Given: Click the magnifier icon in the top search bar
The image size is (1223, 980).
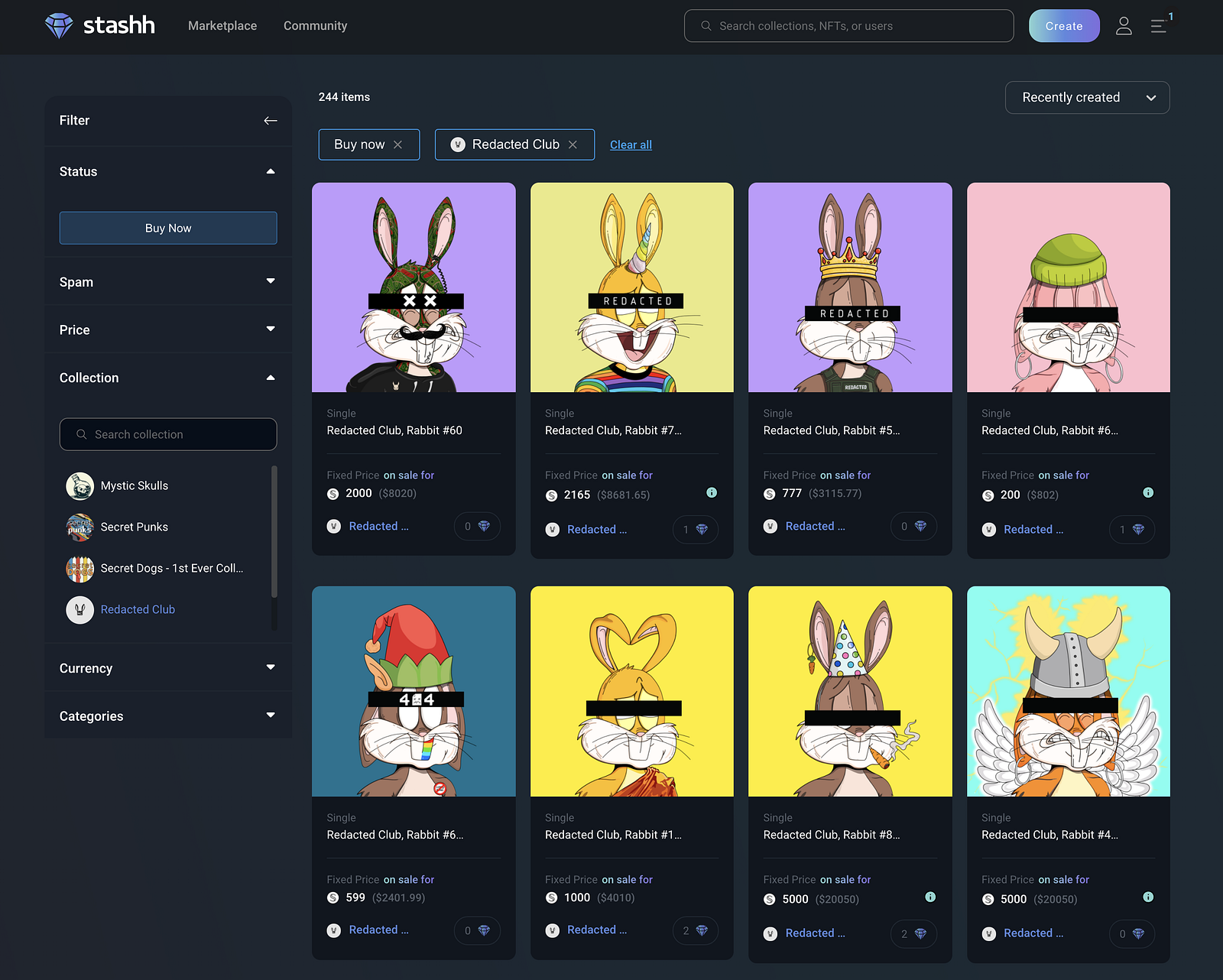Looking at the screenshot, I should [x=706, y=26].
